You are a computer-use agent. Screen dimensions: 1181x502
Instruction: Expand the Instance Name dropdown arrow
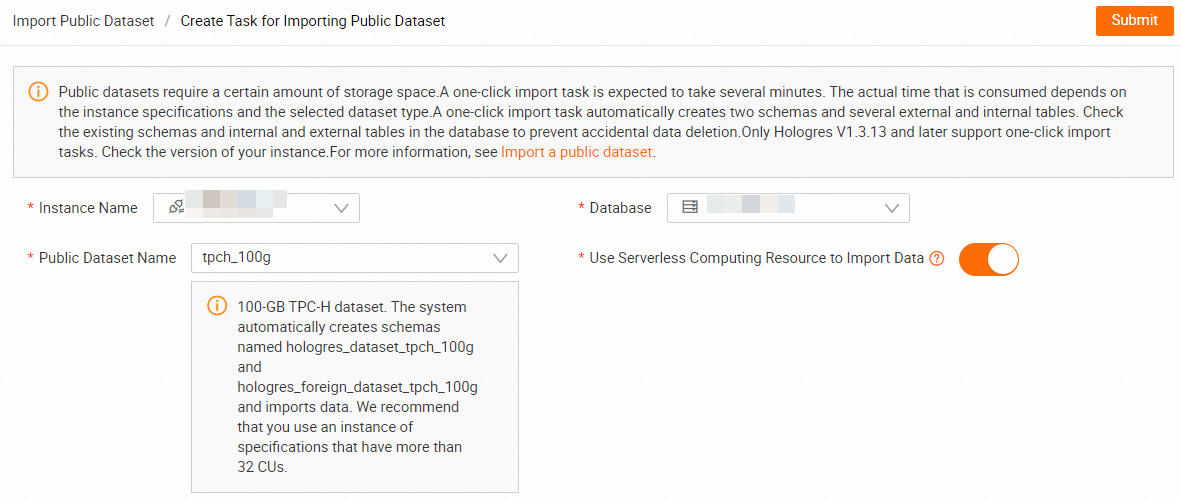tap(341, 208)
